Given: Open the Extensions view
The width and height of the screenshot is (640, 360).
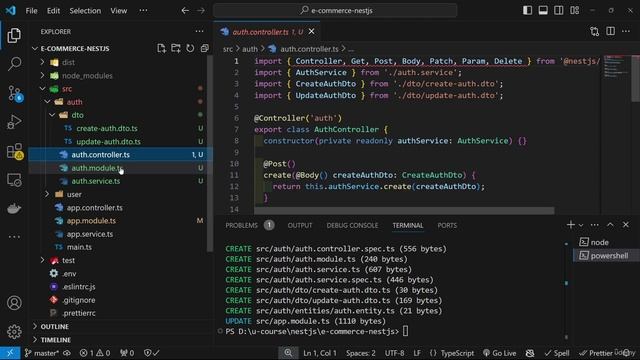Looking at the screenshot, I should (15, 151).
